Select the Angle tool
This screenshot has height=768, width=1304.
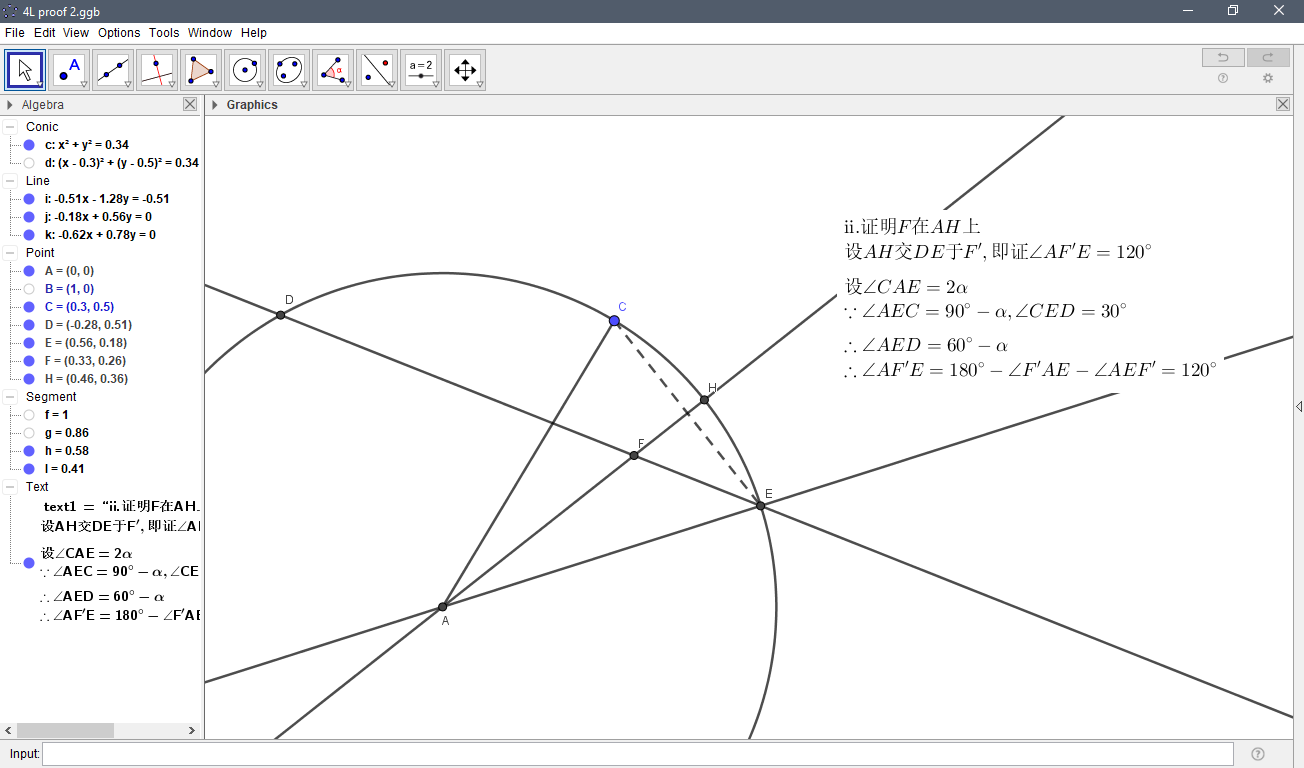tap(333, 69)
